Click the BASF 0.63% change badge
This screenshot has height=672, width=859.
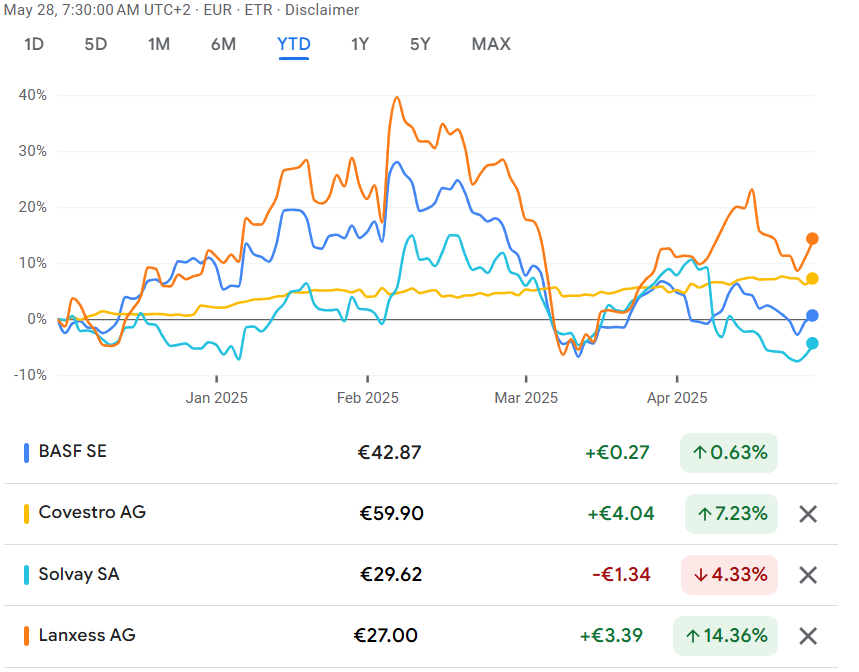[x=729, y=453]
